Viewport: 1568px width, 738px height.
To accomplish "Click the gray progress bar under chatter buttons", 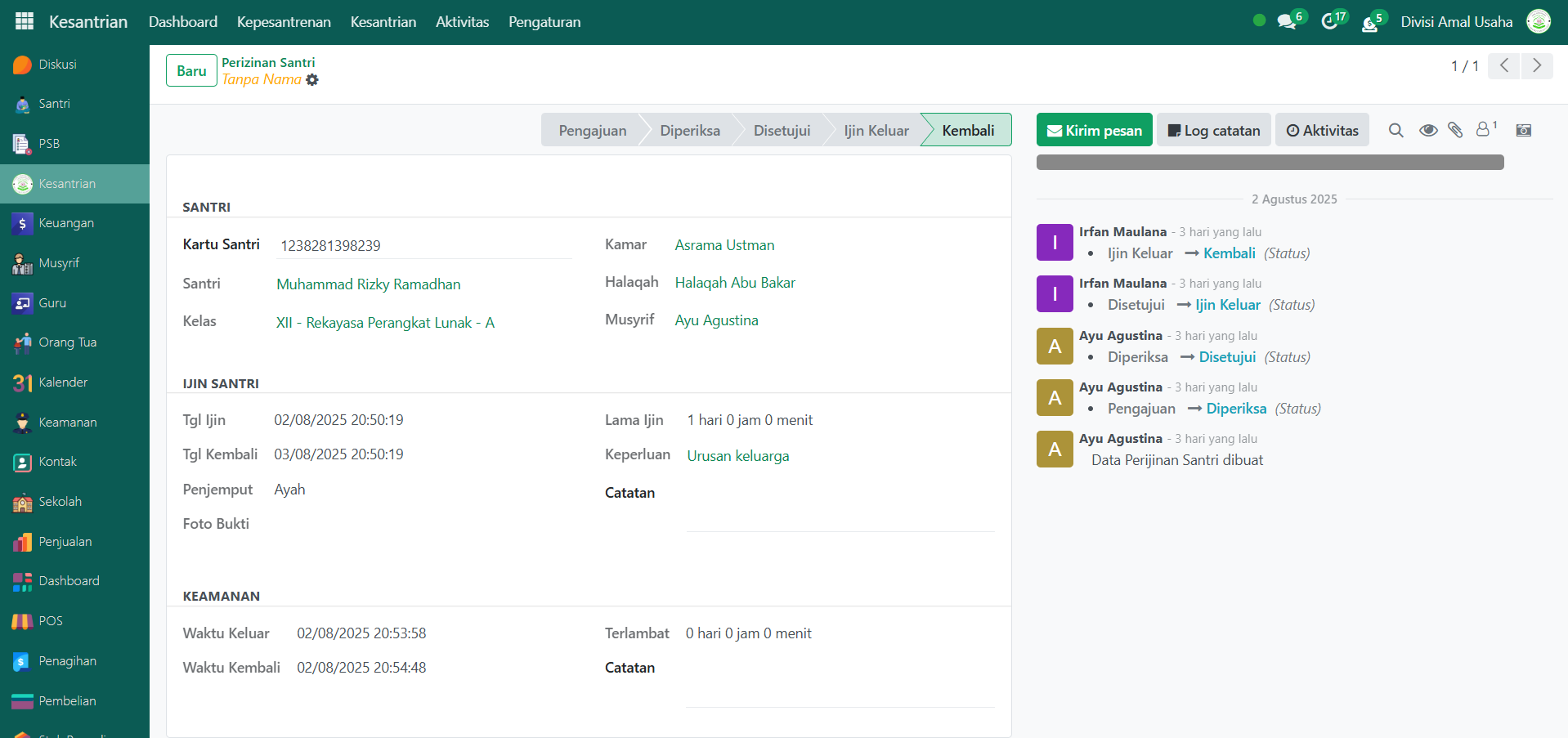I will coord(1270,163).
